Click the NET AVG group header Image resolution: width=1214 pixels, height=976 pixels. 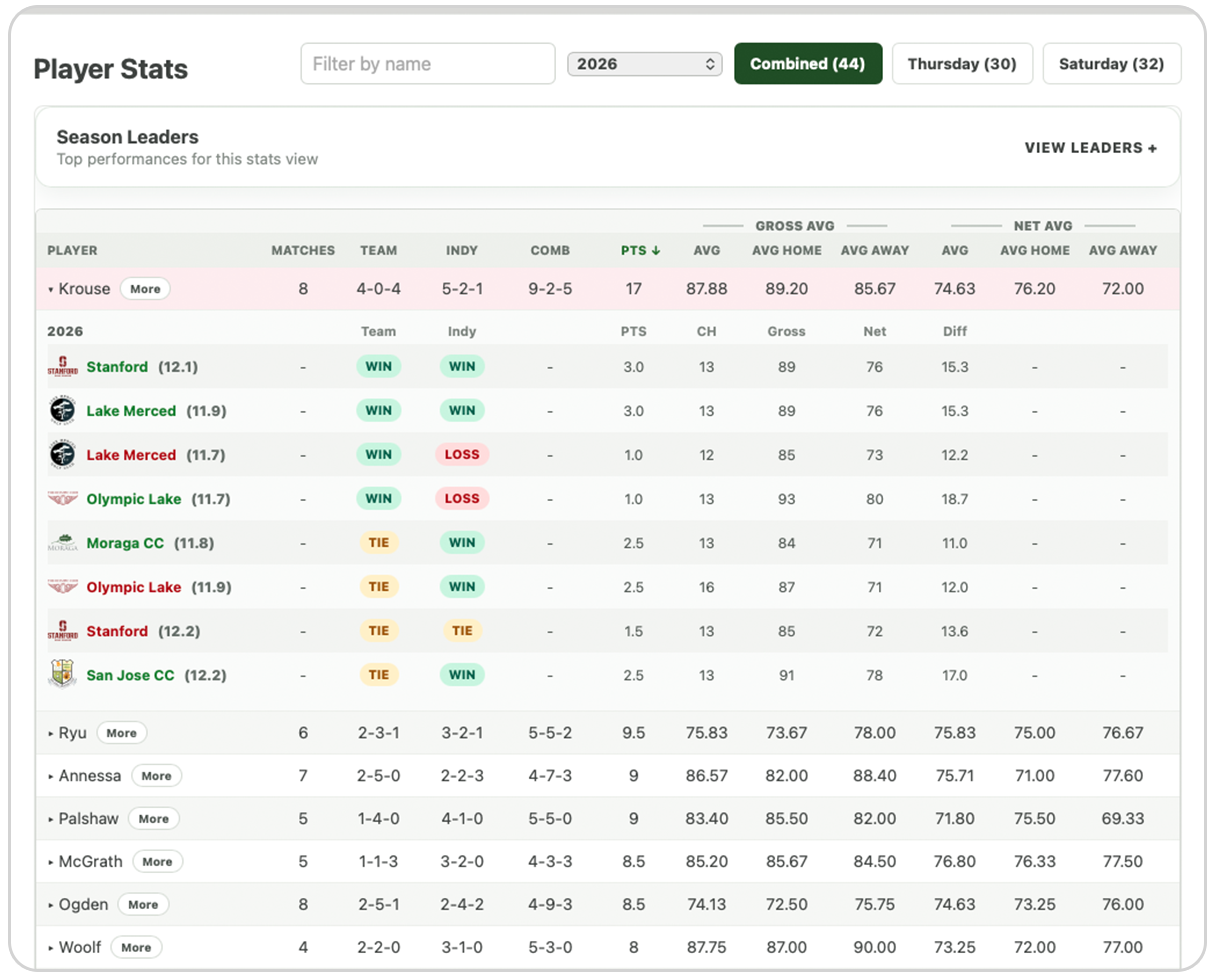click(1043, 226)
